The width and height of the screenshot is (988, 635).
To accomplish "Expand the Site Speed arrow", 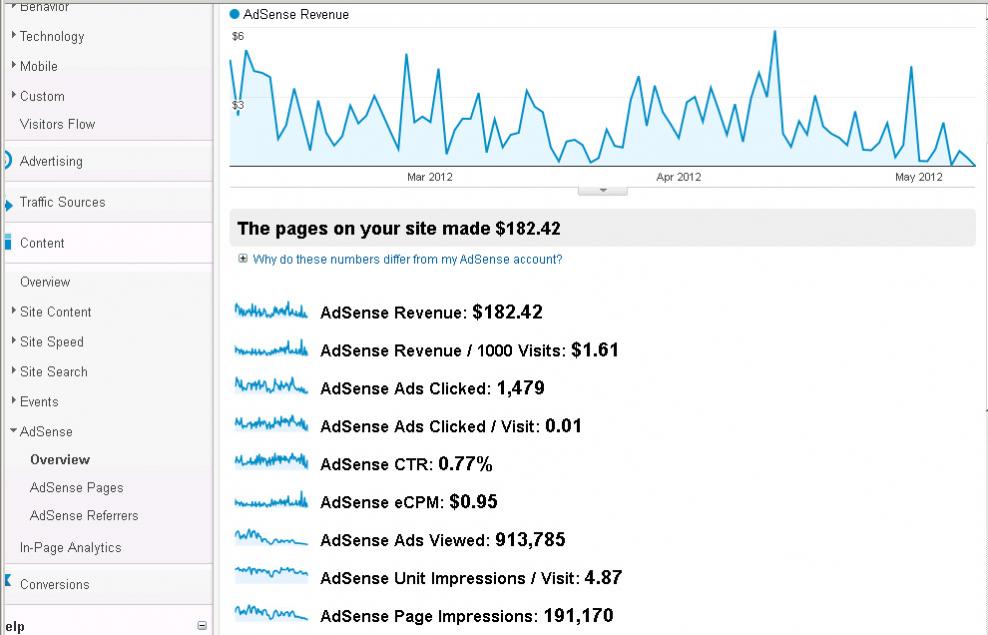I will 14,340.
